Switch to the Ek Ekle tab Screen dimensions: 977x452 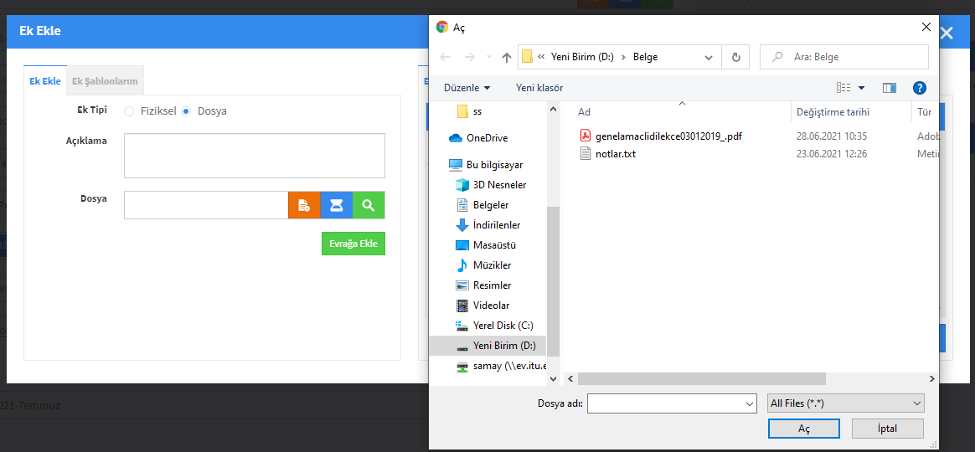click(x=45, y=81)
